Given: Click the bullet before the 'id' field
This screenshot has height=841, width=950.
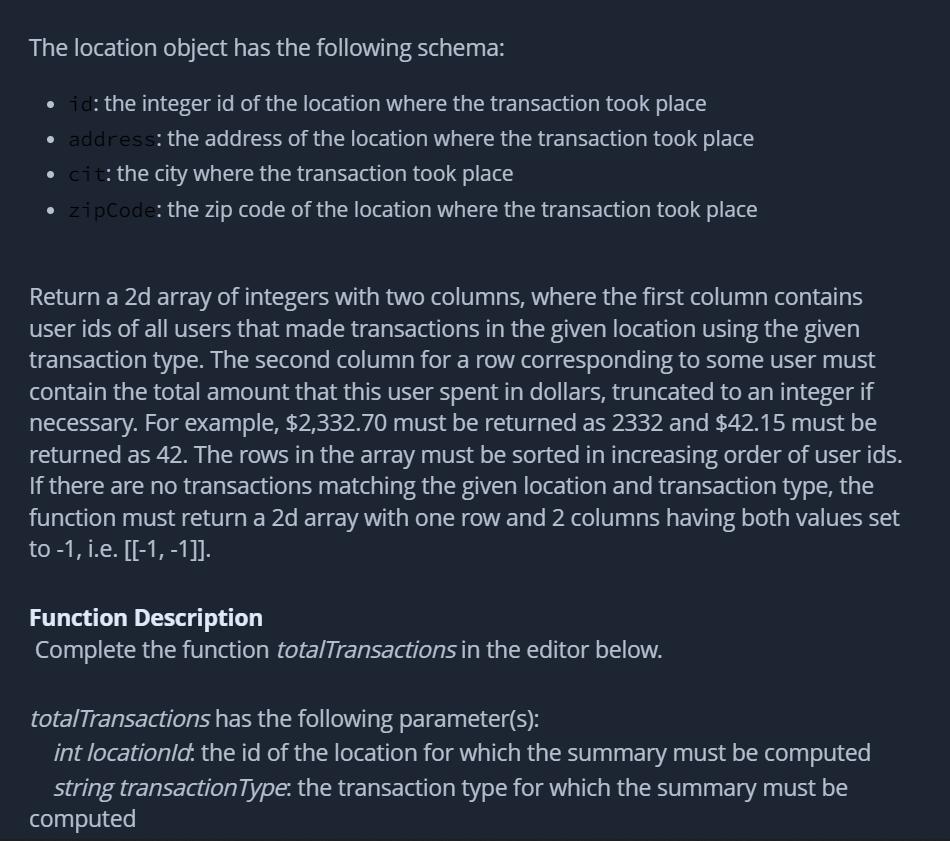Looking at the screenshot, I should (x=50, y=105).
